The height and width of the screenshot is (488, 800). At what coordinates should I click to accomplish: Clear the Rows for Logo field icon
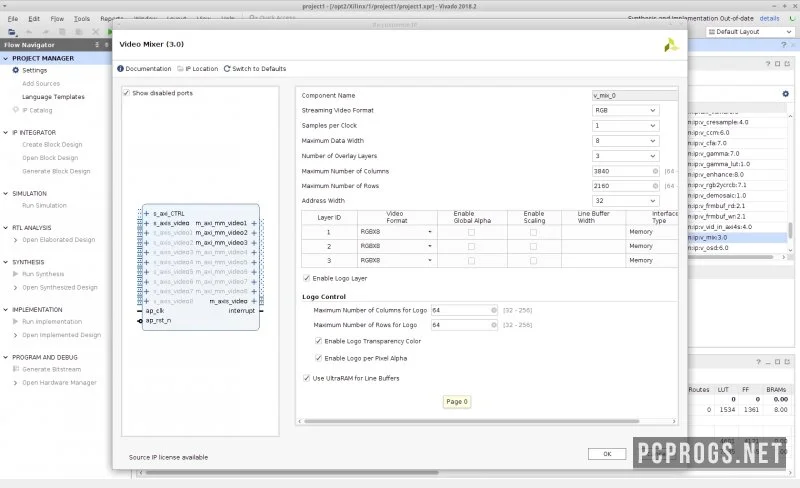tap(494, 325)
